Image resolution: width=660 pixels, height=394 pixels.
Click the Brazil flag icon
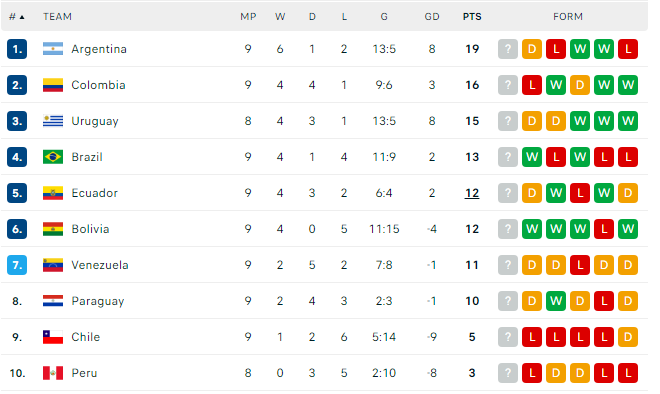point(53,157)
